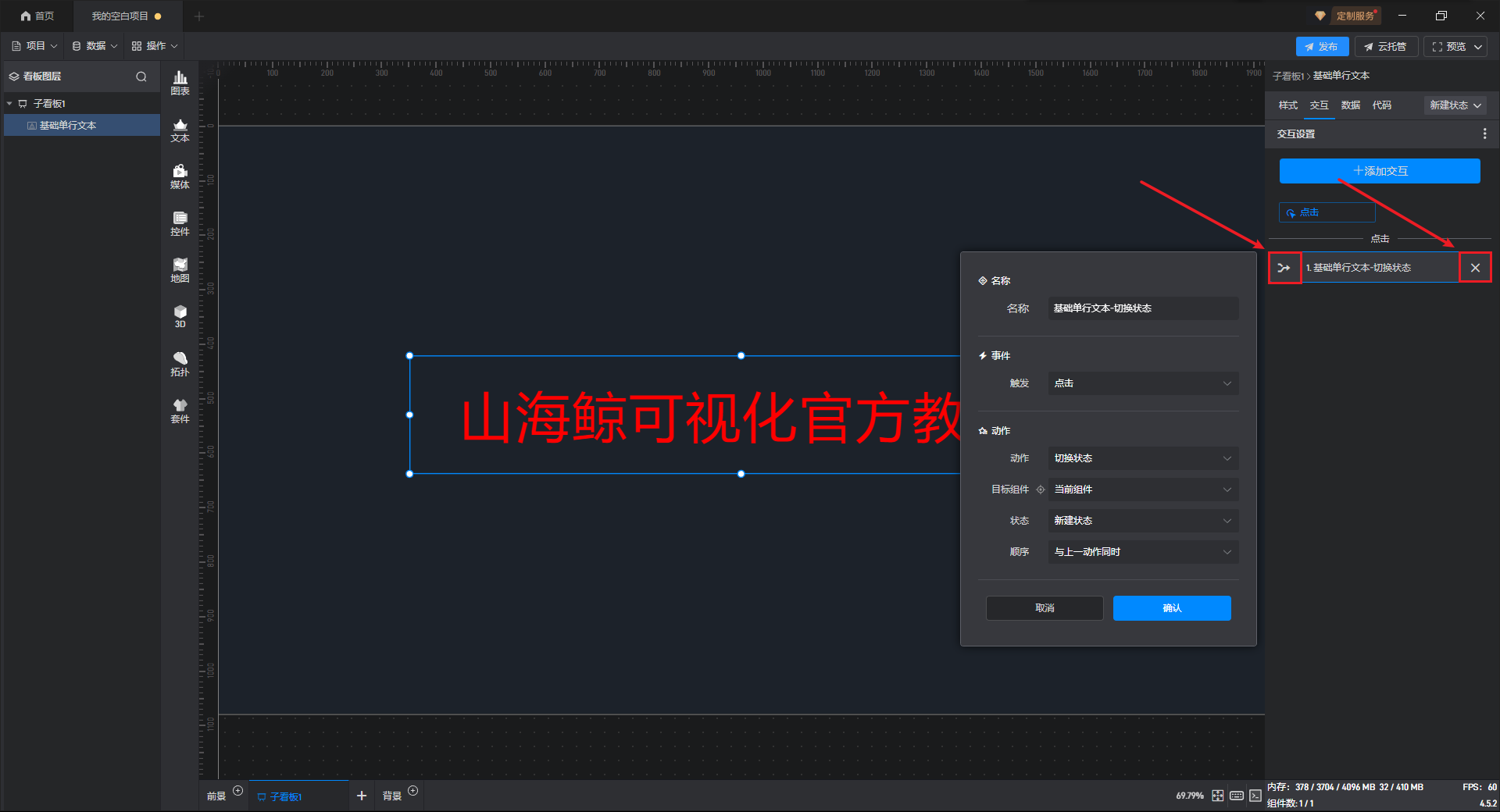This screenshot has height=812, width=1500.
Task: Search layers in 看板图层 panel
Action: coord(141,77)
